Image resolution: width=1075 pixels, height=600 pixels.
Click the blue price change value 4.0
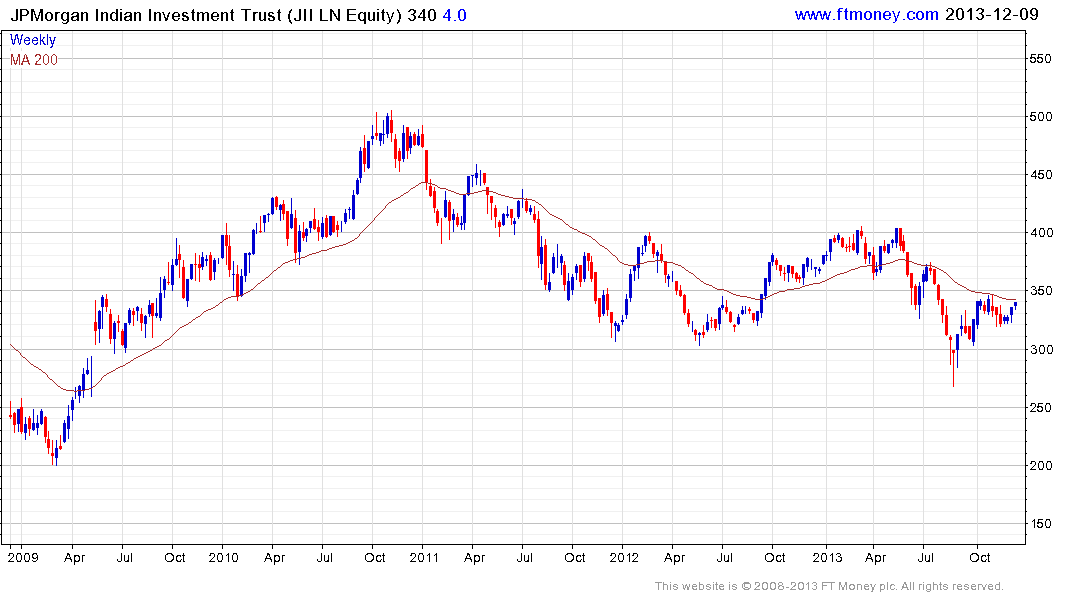pos(454,15)
